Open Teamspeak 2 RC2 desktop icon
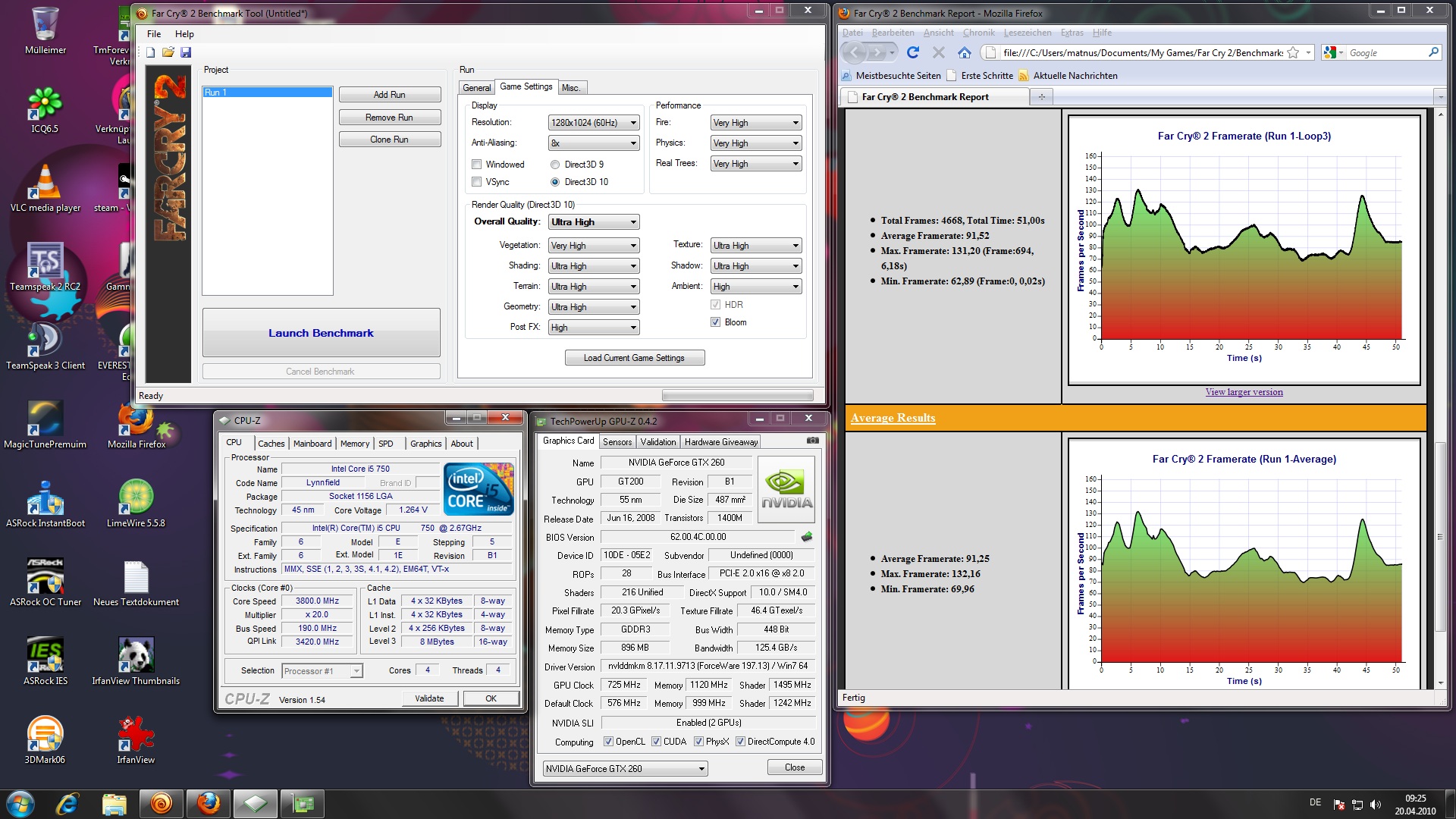 click(45, 267)
